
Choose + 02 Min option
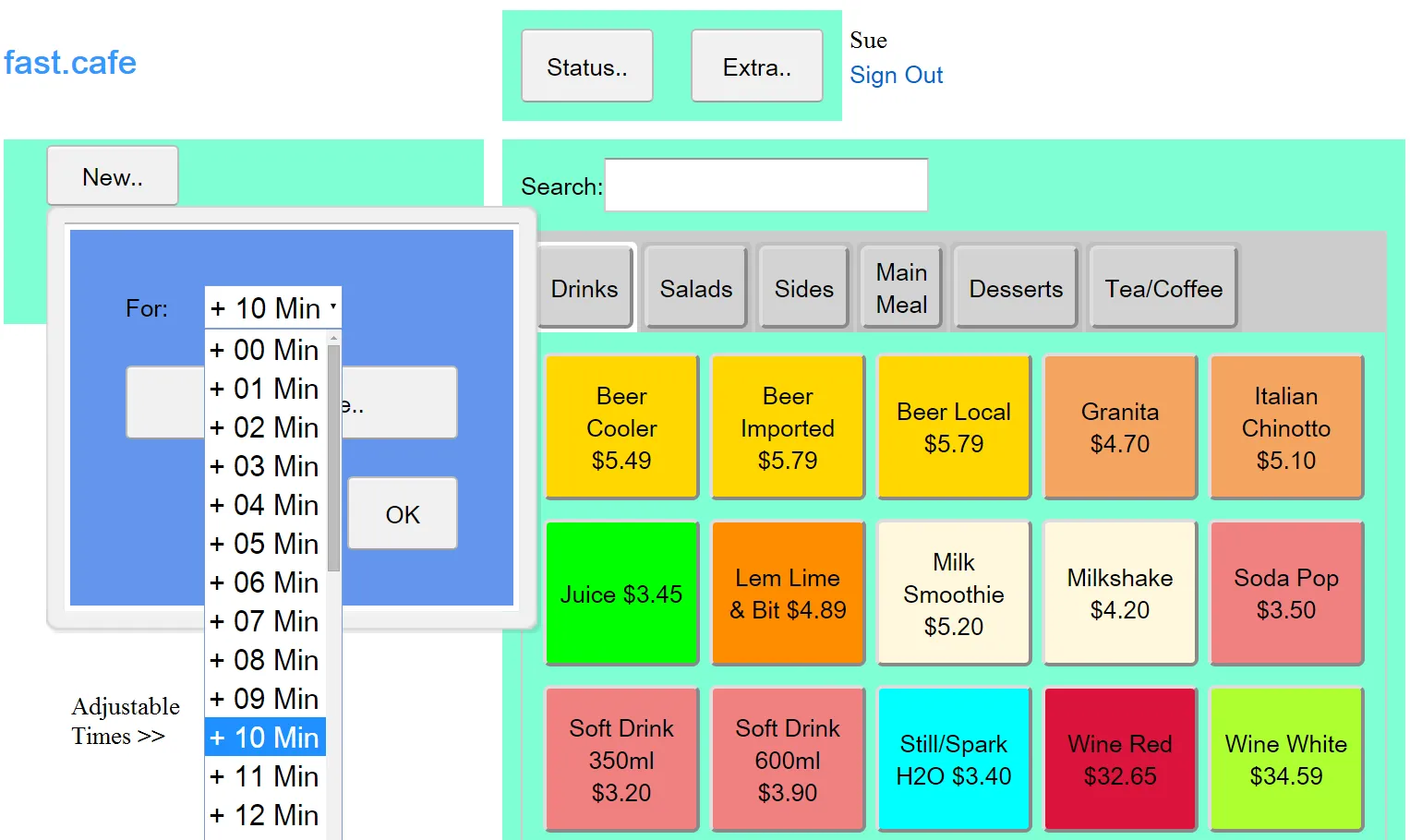click(265, 427)
